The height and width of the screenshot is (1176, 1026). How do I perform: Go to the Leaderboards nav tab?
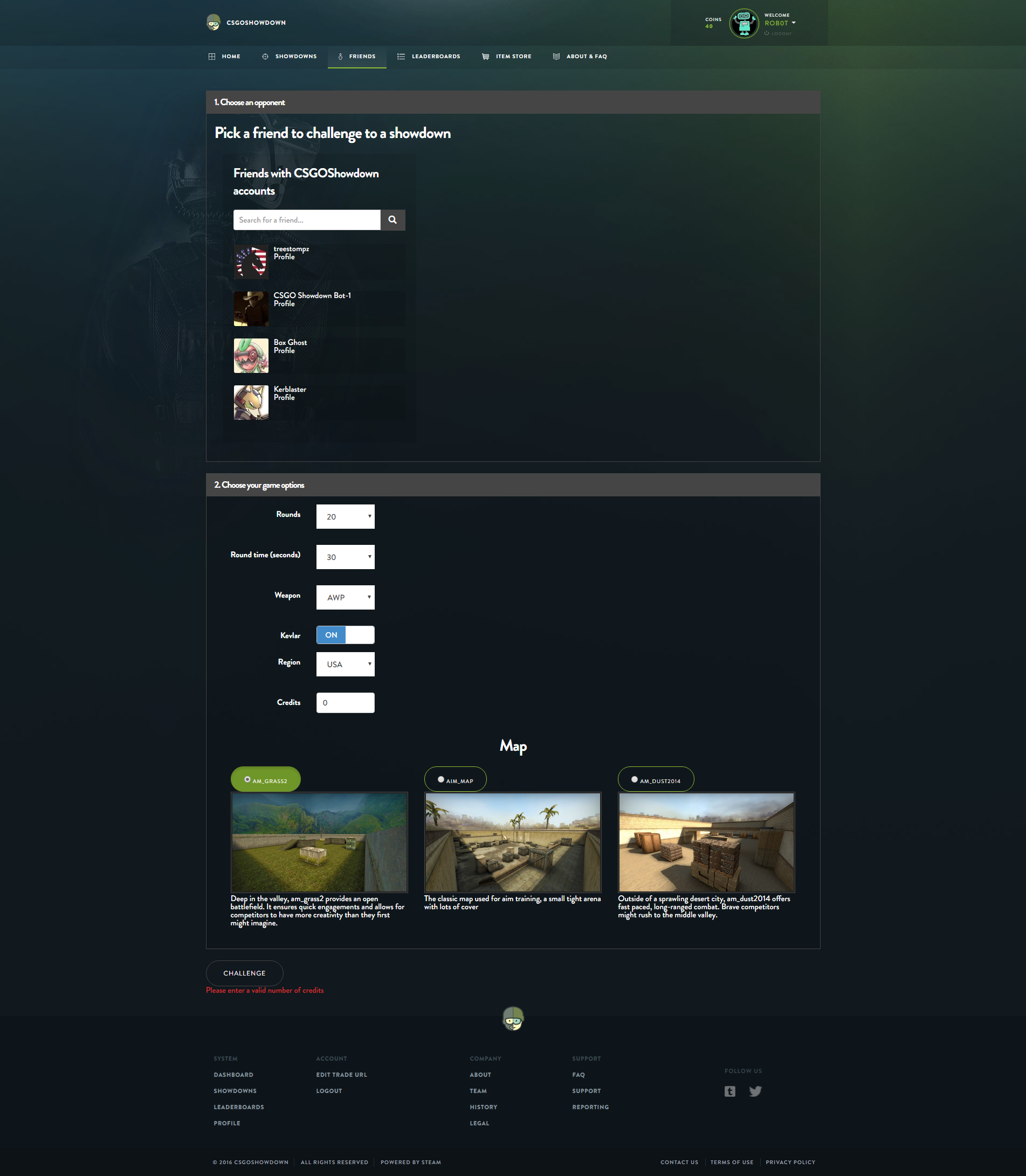(429, 57)
